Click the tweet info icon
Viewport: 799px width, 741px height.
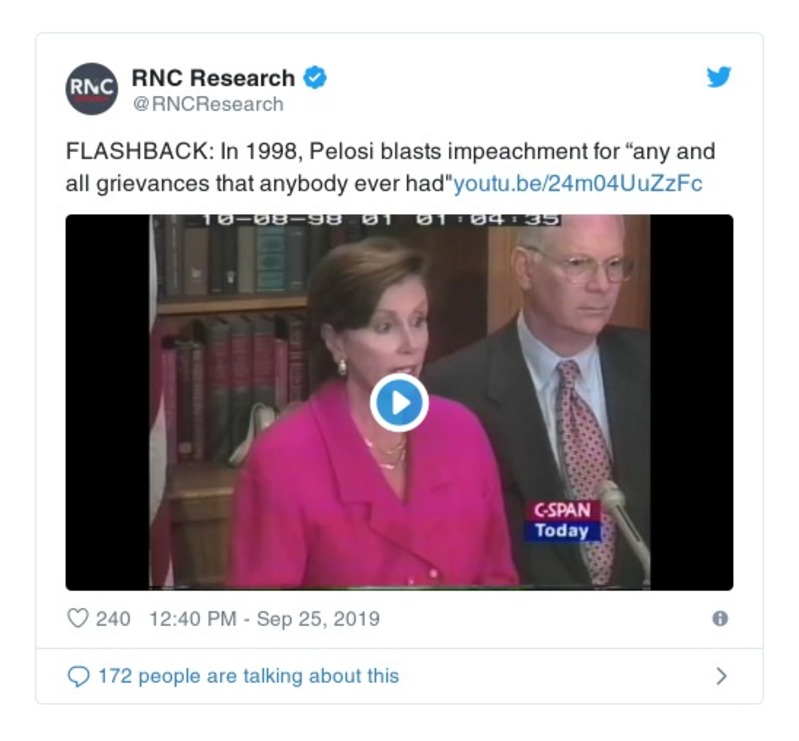click(720, 619)
